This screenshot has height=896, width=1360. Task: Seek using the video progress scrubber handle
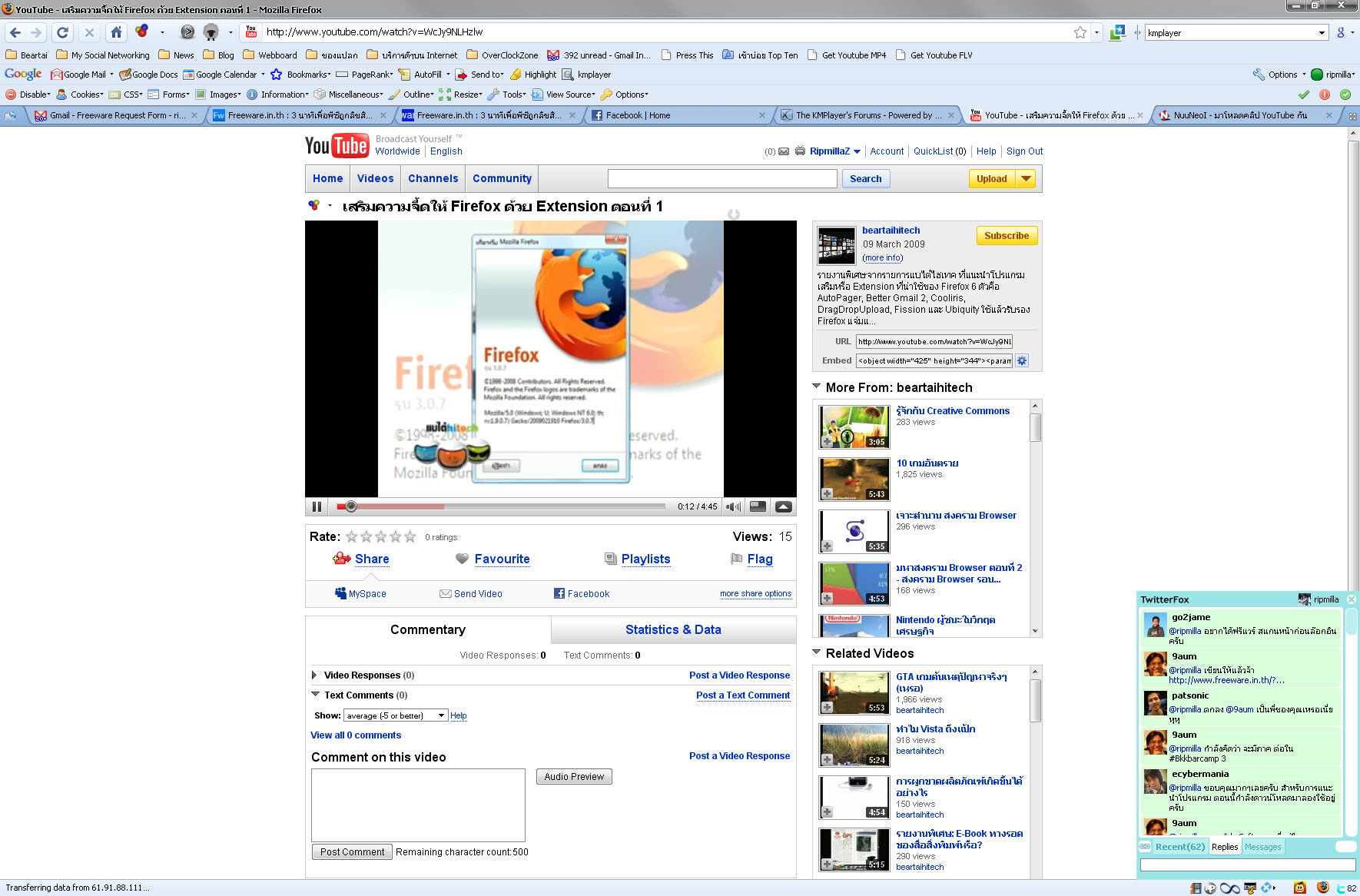click(x=350, y=506)
